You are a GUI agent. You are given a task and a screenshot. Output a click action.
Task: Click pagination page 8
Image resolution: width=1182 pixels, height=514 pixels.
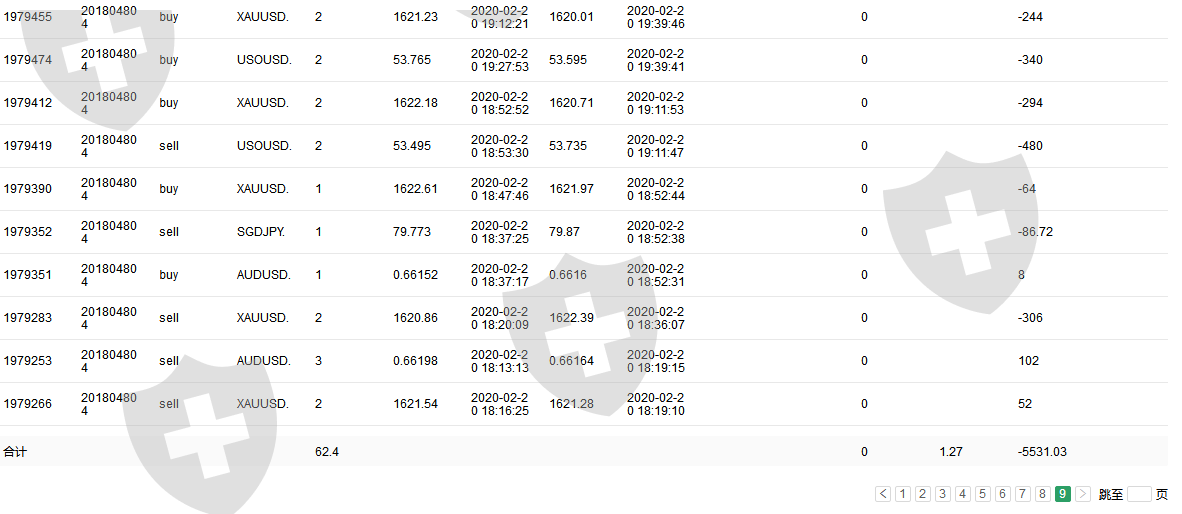(x=1043, y=494)
